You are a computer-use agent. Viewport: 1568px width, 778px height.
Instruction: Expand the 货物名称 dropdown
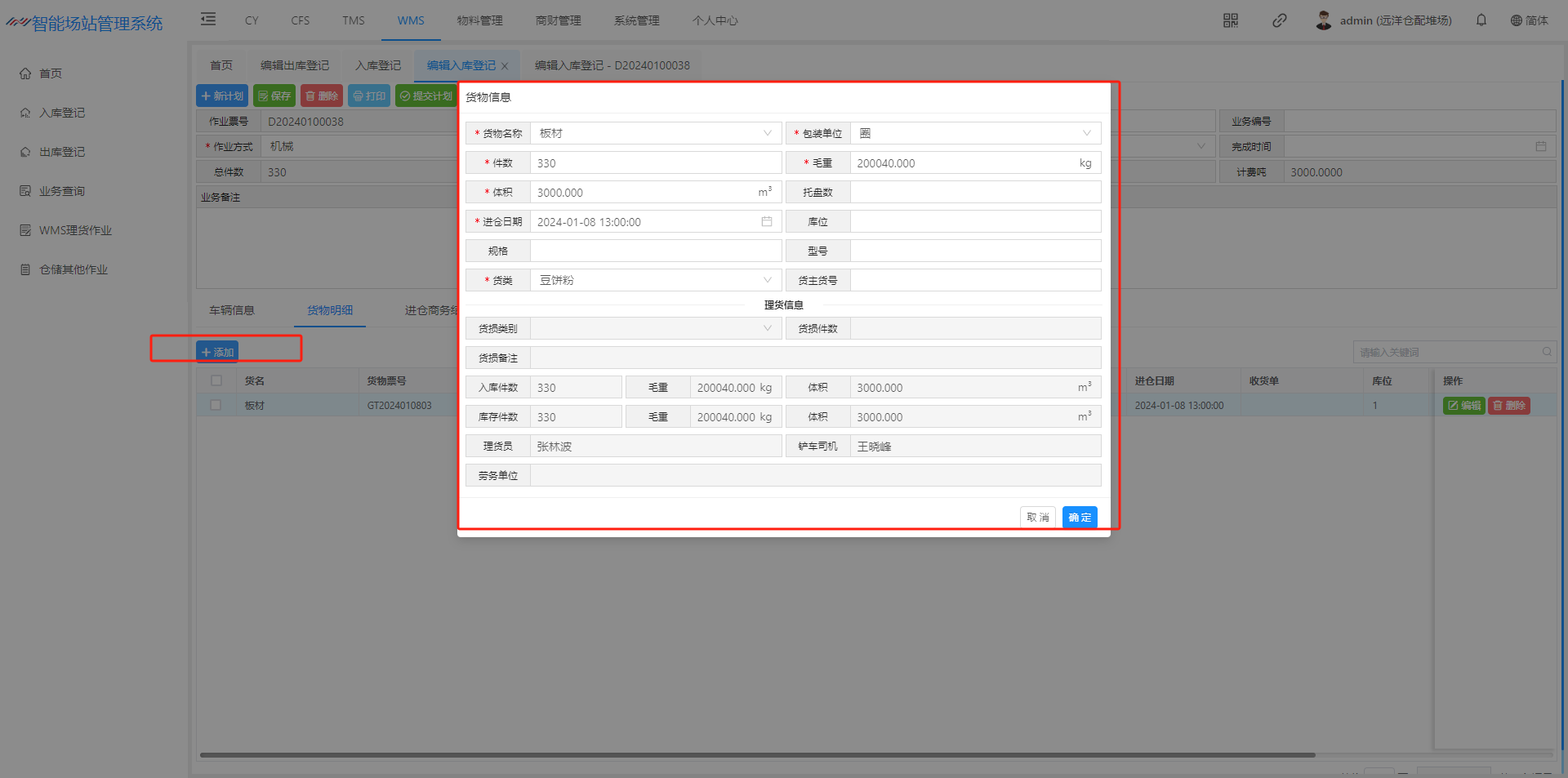767,133
